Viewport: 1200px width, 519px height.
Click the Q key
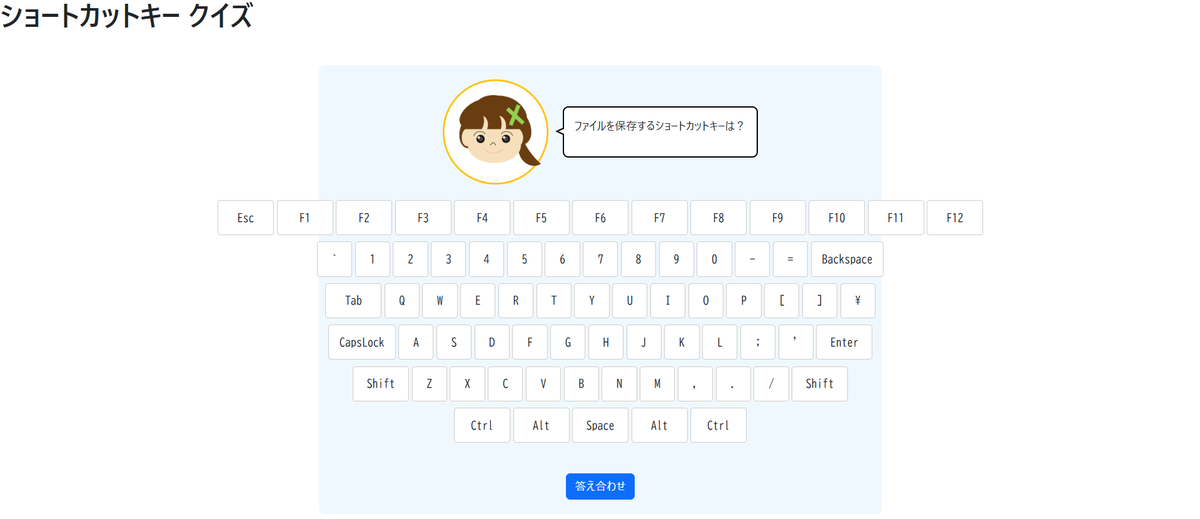point(401,300)
